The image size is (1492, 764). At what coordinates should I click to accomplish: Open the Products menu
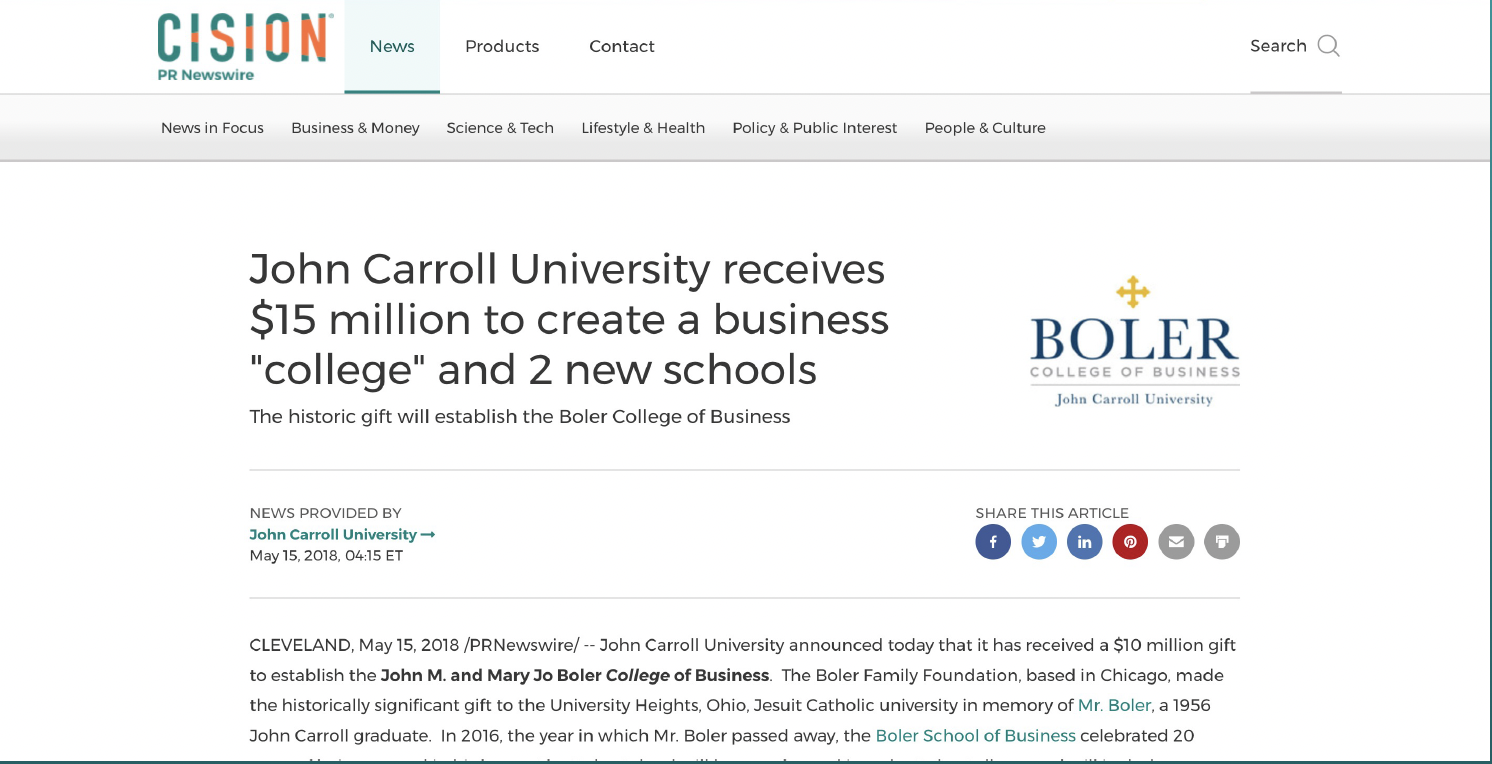pyautogui.click(x=502, y=46)
